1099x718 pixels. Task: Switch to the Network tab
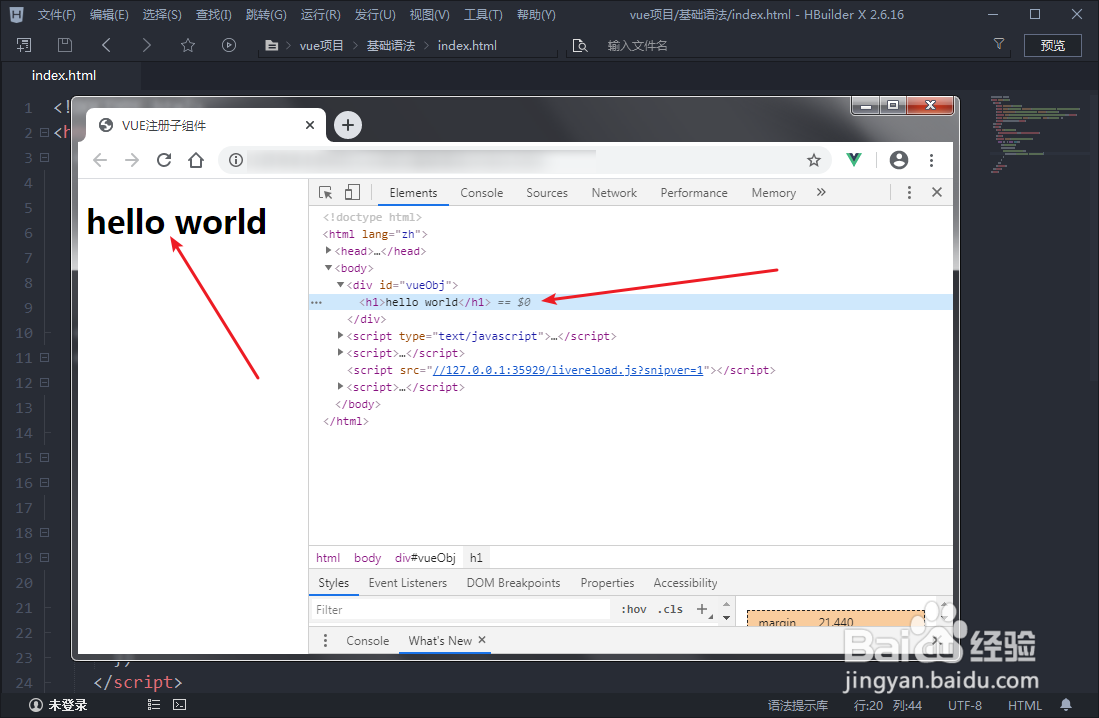point(614,193)
